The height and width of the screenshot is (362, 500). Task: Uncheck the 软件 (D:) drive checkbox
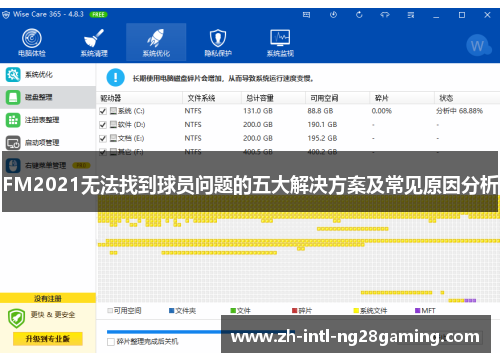click(x=103, y=125)
